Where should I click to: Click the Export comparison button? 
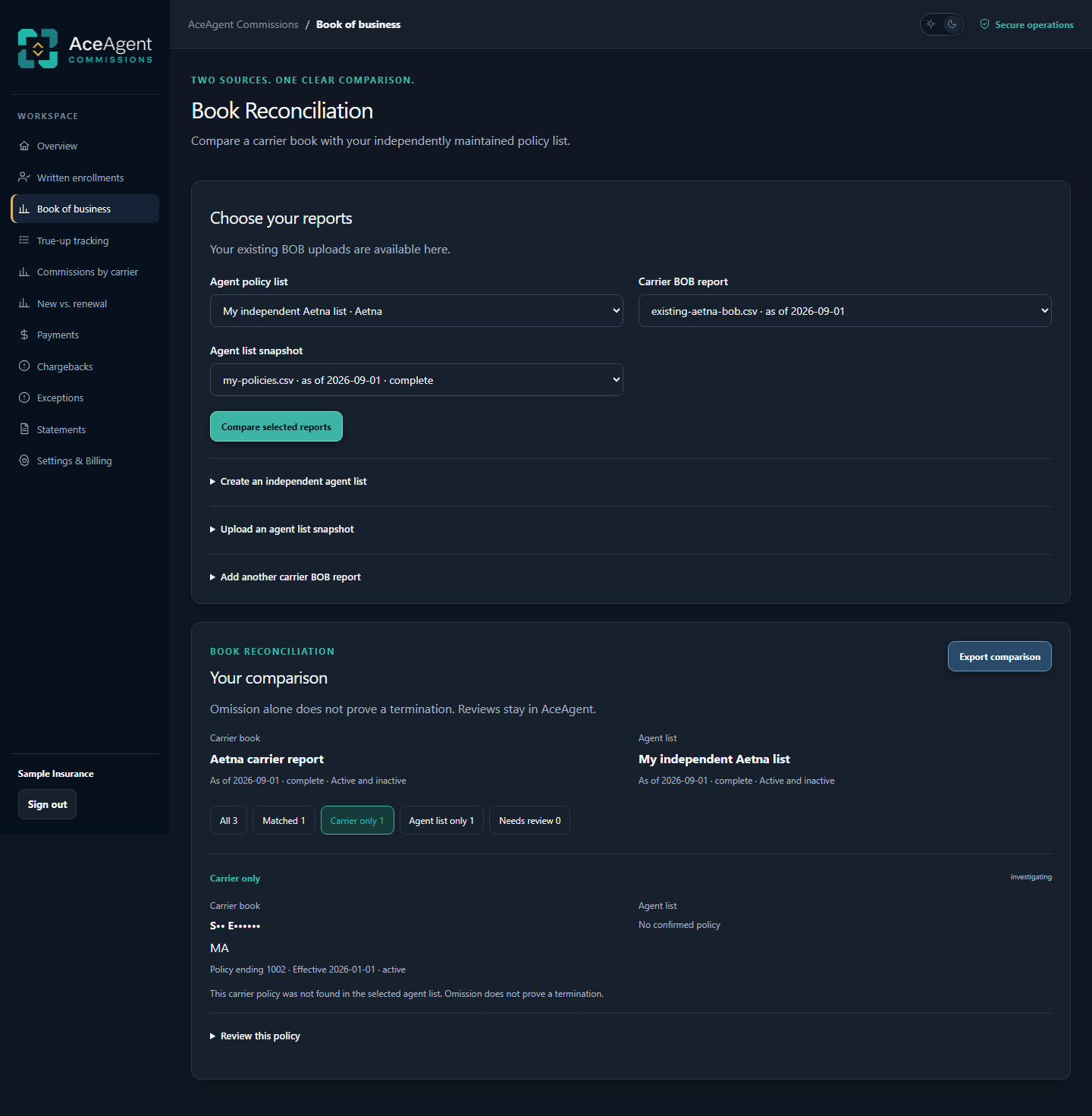click(999, 656)
